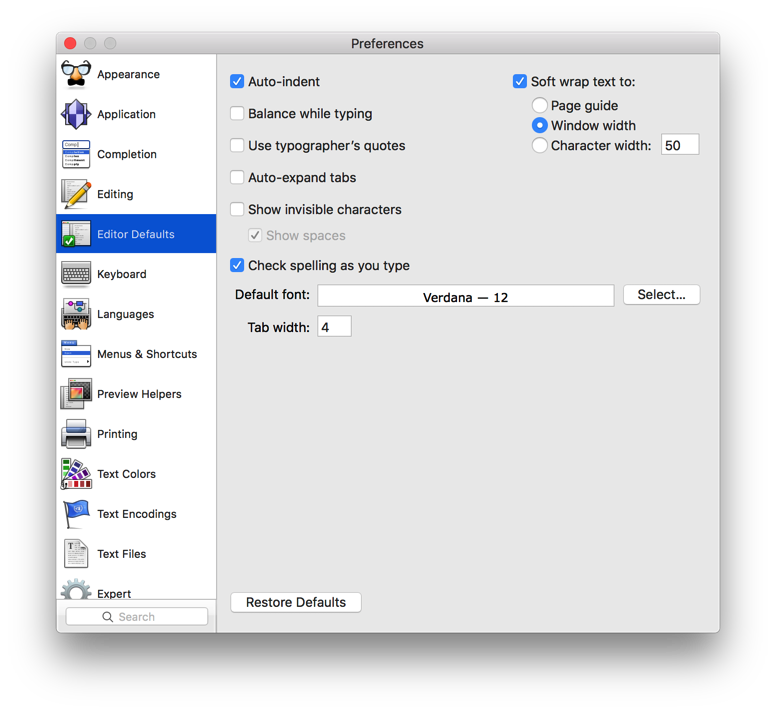The image size is (776, 713).
Task: Click the Keyboard icon in sidebar
Action: (x=76, y=274)
